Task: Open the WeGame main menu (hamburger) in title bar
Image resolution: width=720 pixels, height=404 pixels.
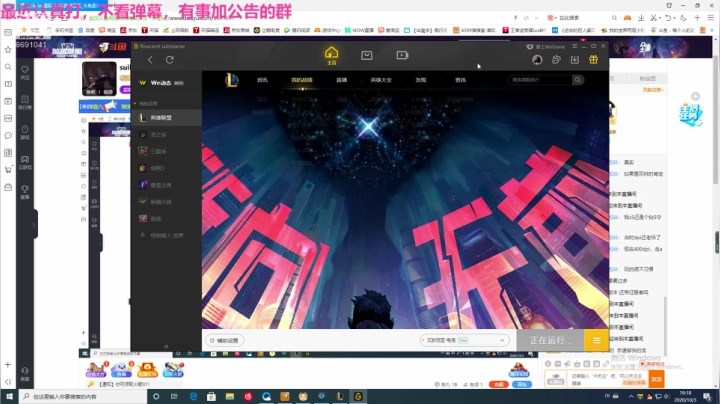Action: click(574, 46)
